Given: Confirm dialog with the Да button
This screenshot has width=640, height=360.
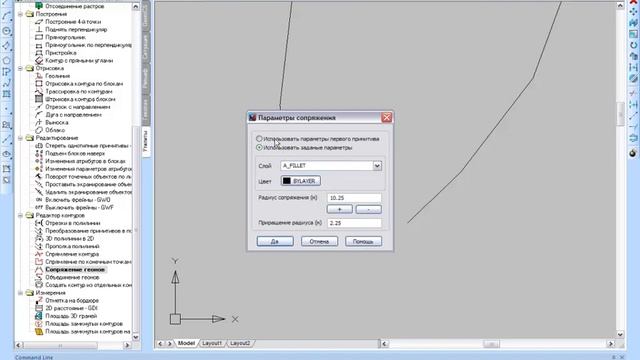Looking at the screenshot, I should tap(275, 241).
